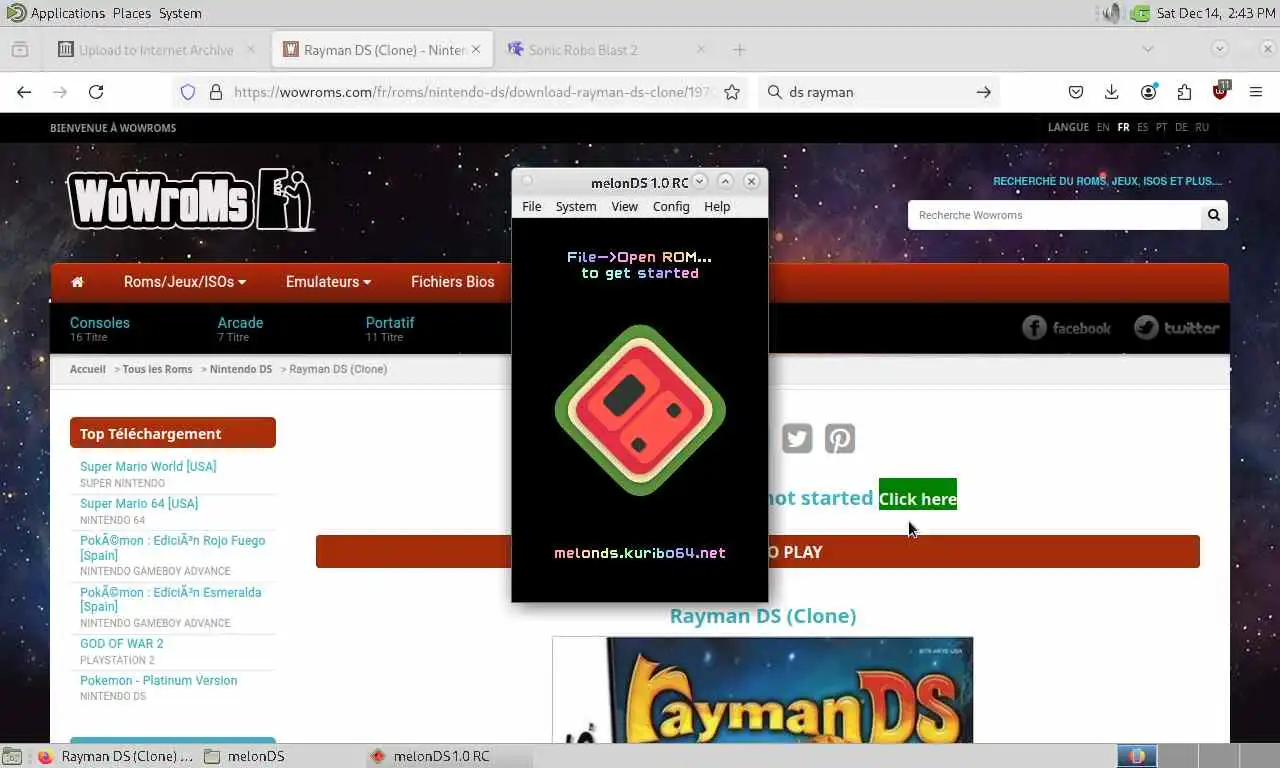The image size is (1280, 768).
Task: Switch site language to ES
Action: pyautogui.click(x=1143, y=127)
